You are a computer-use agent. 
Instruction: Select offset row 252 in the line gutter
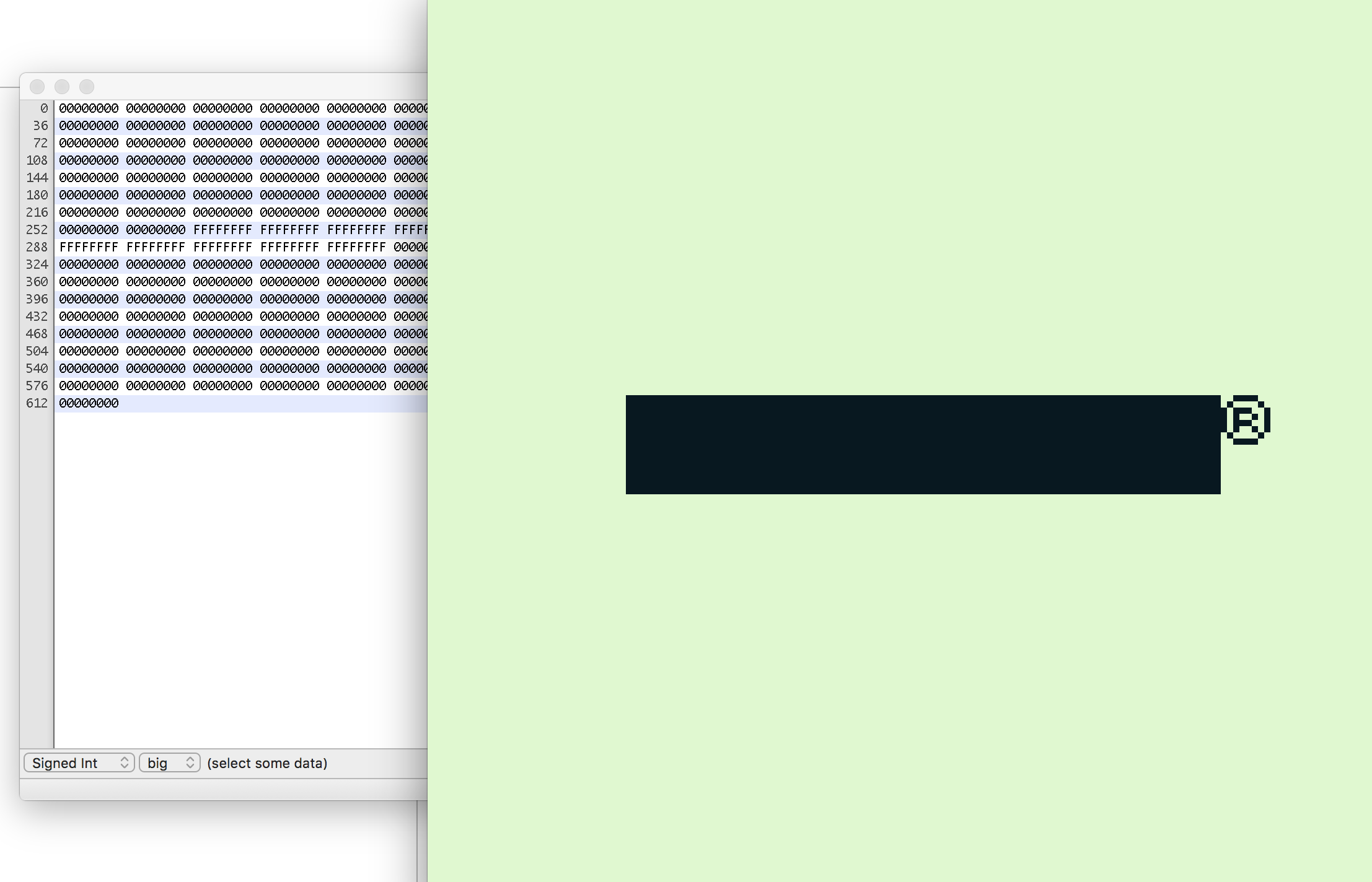(37, 230)
